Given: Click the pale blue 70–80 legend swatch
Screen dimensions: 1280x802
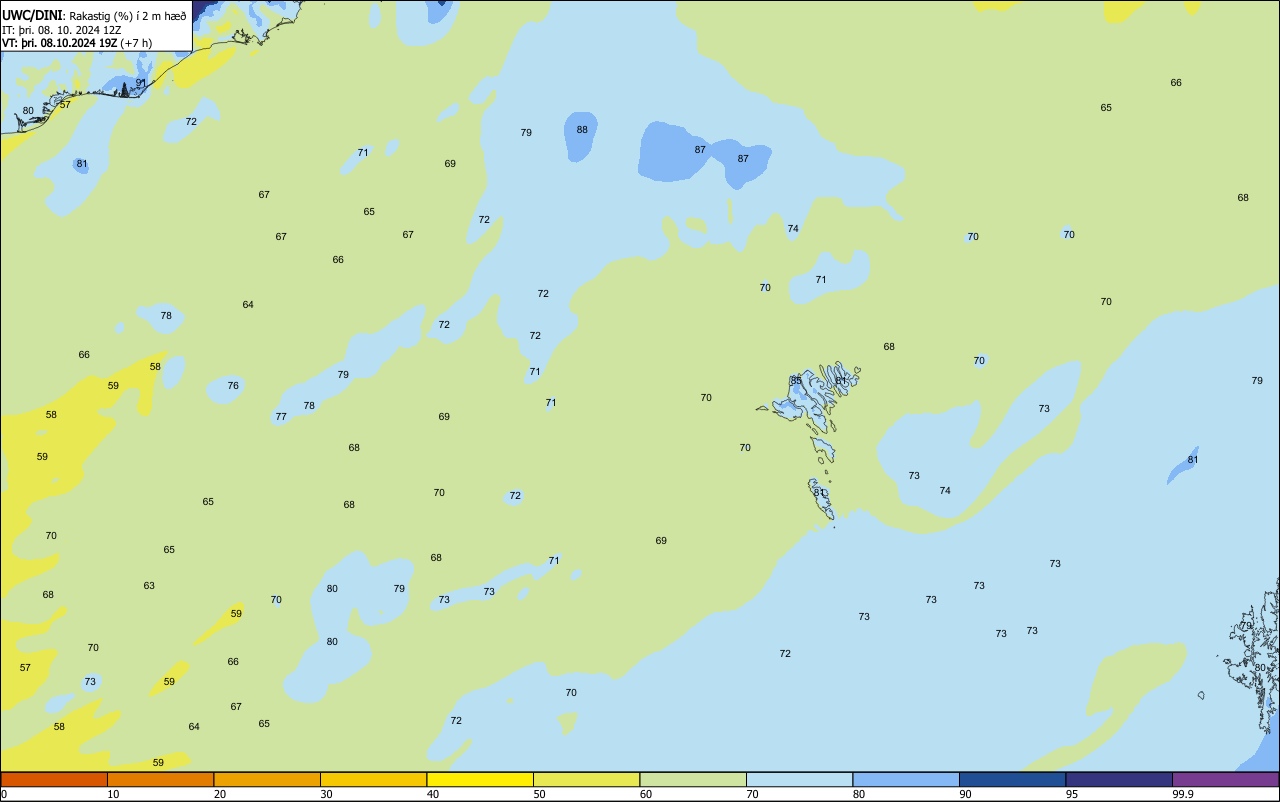Looking at the screenshot, I should click(x=799, y=780).
